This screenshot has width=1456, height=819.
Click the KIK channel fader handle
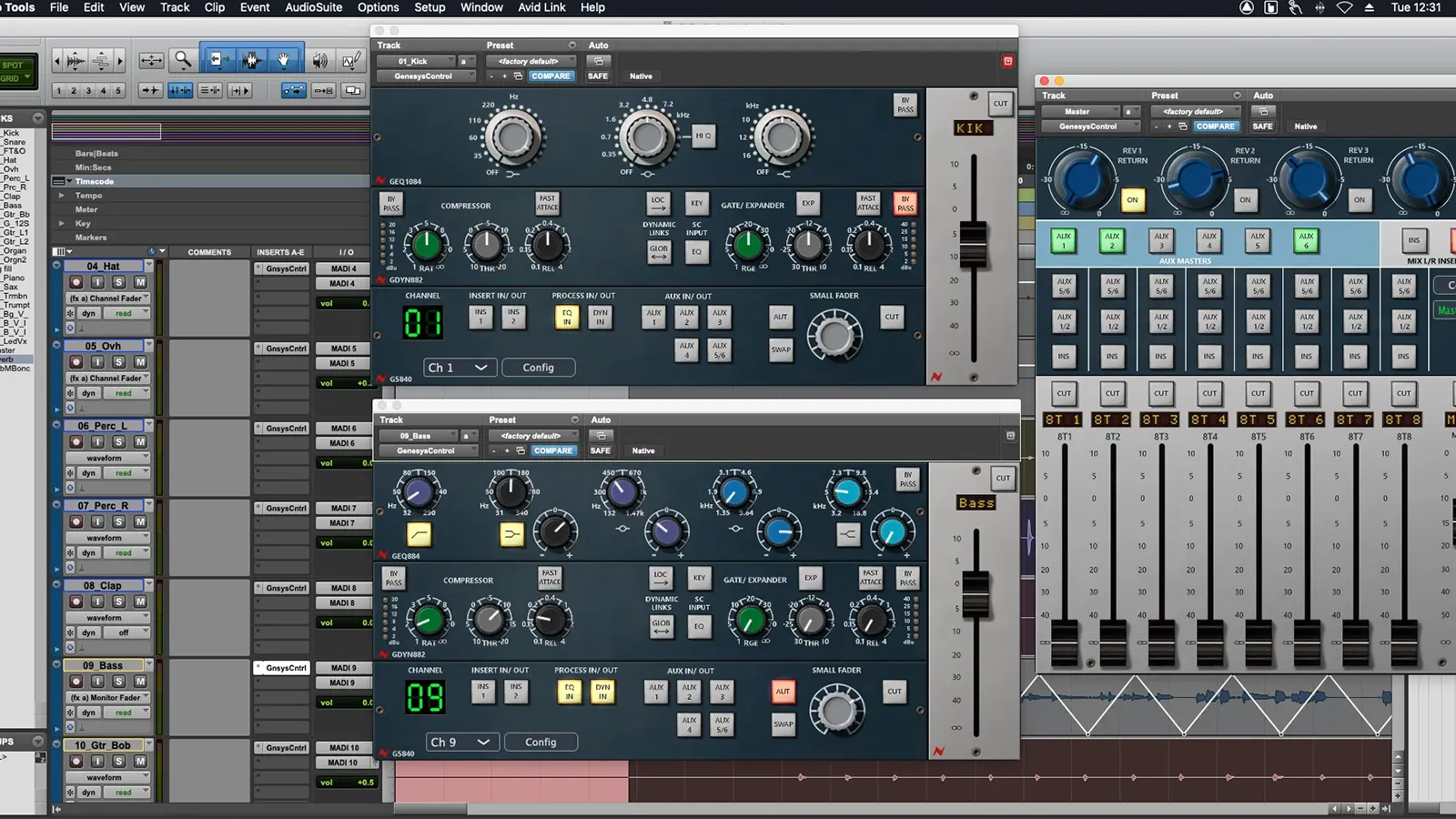coord(973,243)
